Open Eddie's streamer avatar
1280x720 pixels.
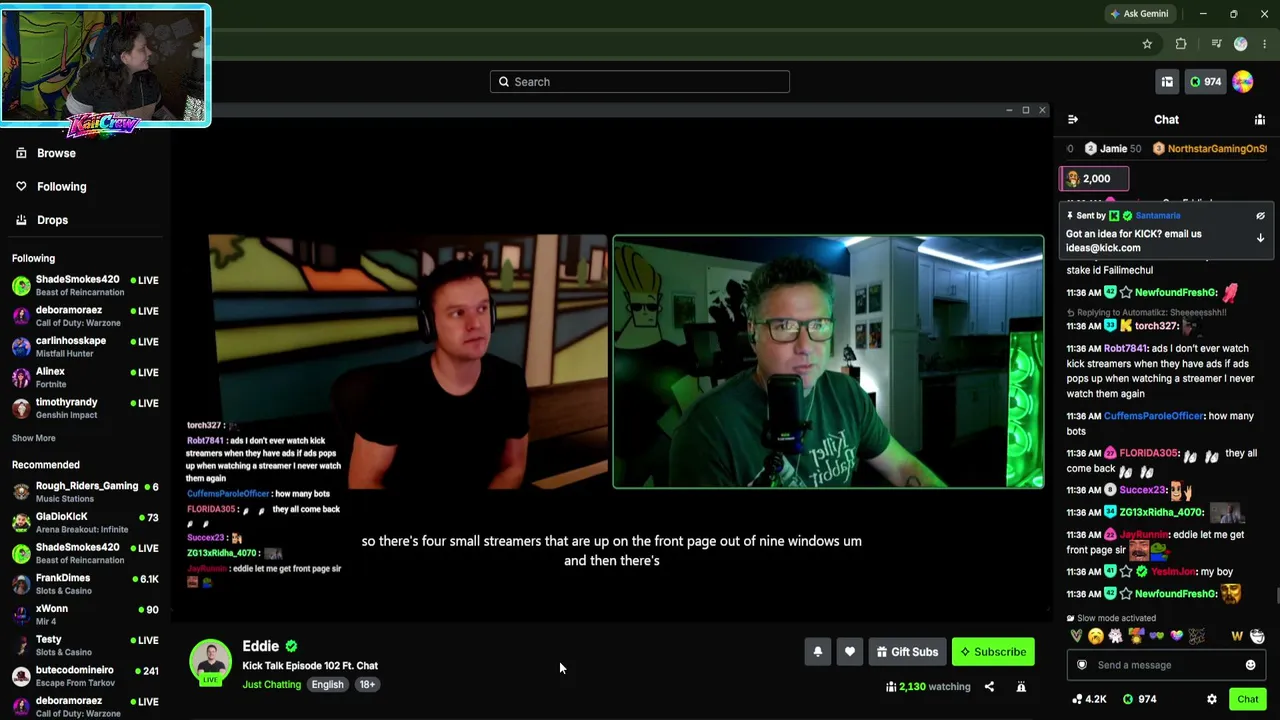pyautogui.click(x=211, y=660)
